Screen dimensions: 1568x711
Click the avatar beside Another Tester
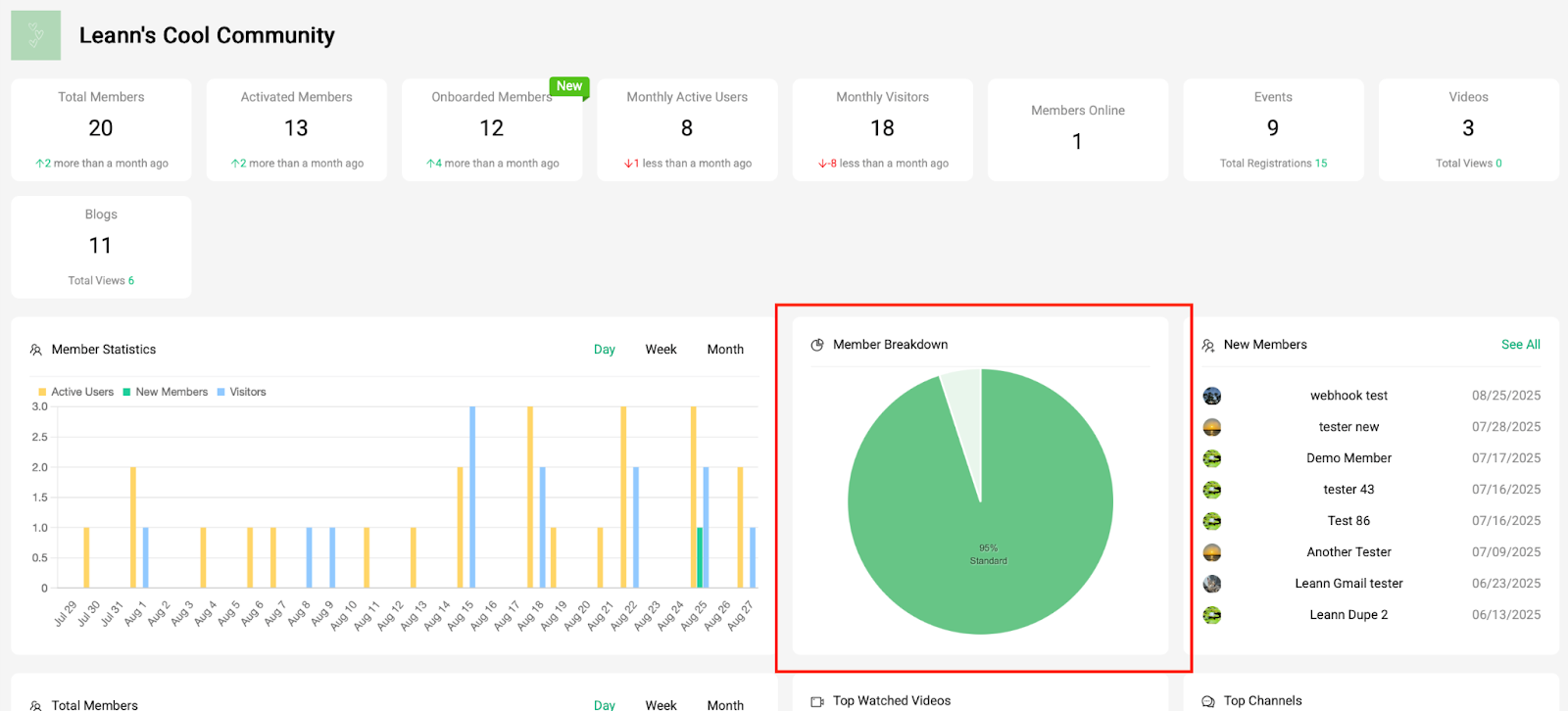click(1212, 552)
